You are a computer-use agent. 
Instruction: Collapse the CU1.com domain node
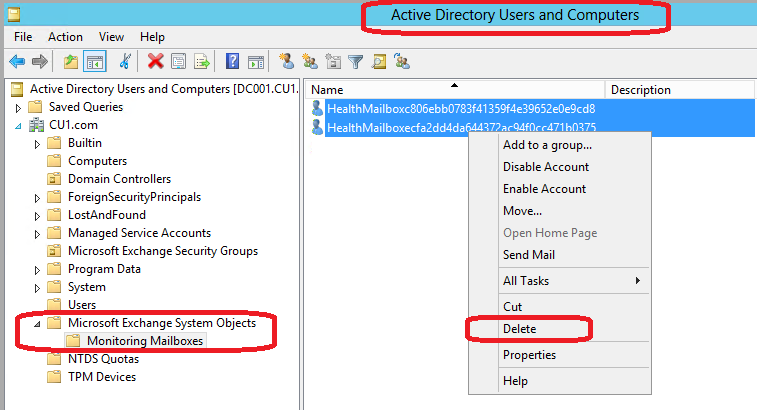coord(18,125)
